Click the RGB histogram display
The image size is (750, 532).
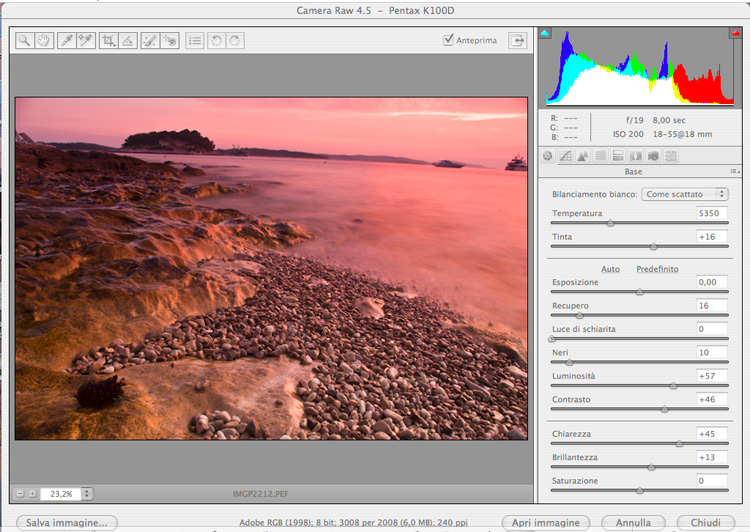640,66
